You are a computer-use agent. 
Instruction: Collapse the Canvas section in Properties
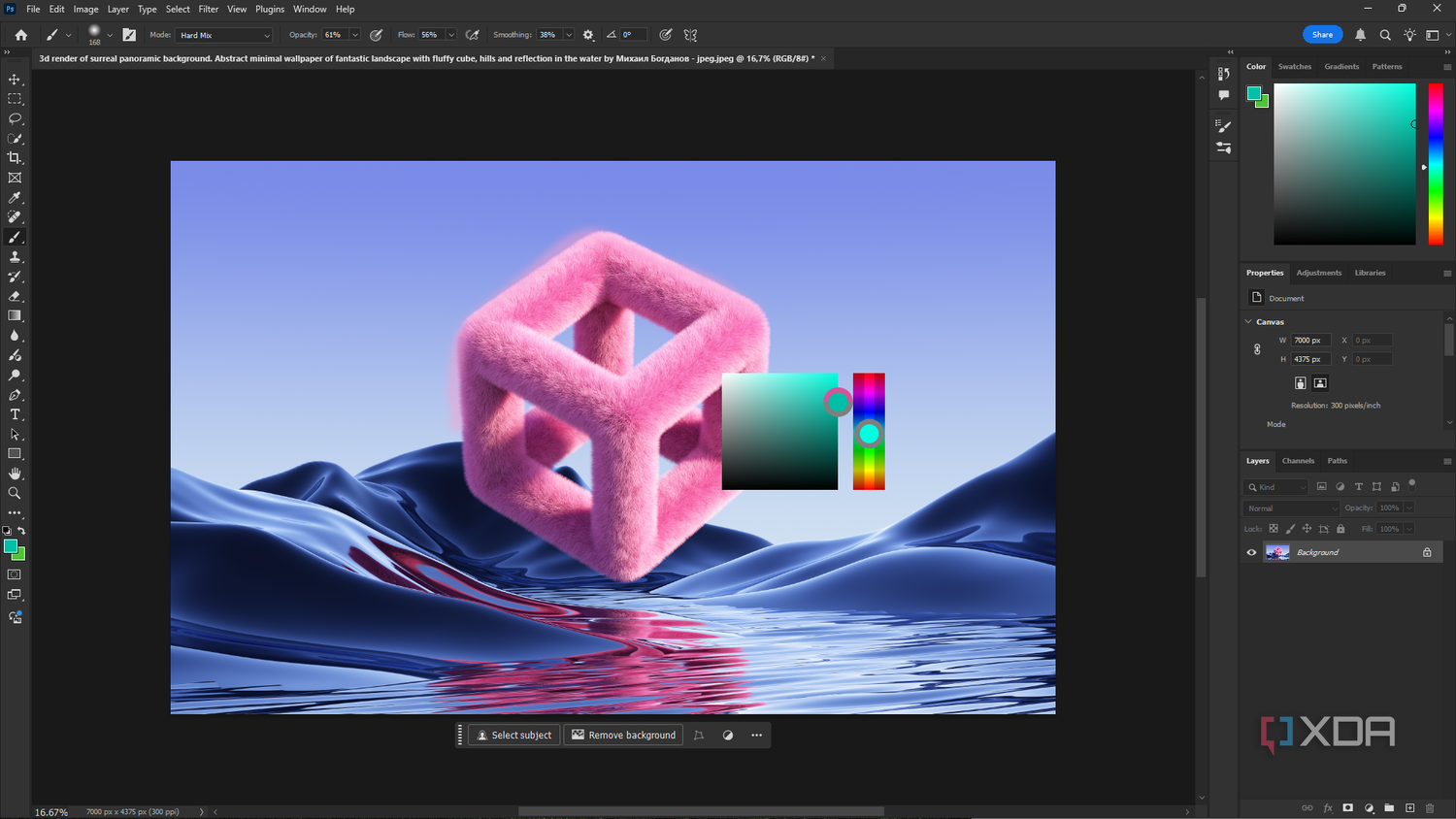[1248, 321]
